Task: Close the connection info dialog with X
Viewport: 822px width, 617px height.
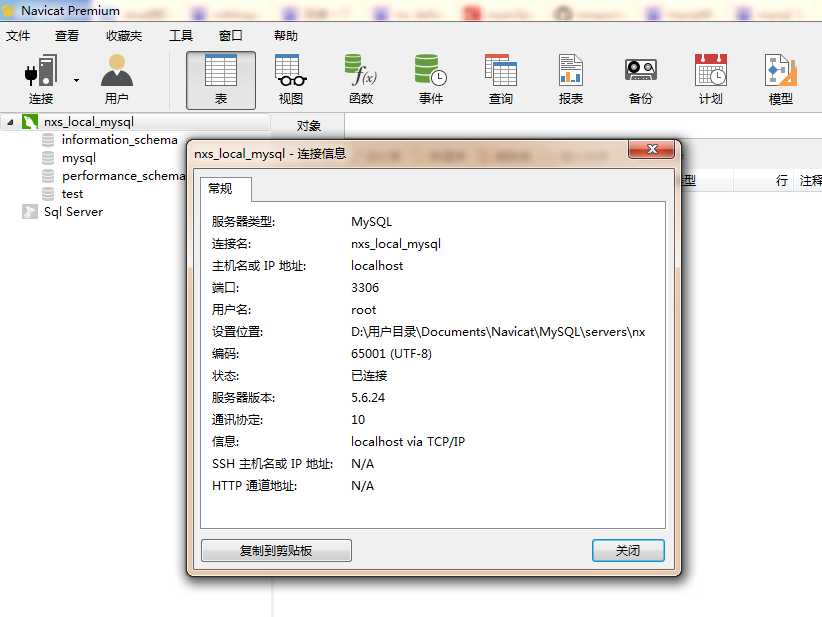Action: [652, 149]
